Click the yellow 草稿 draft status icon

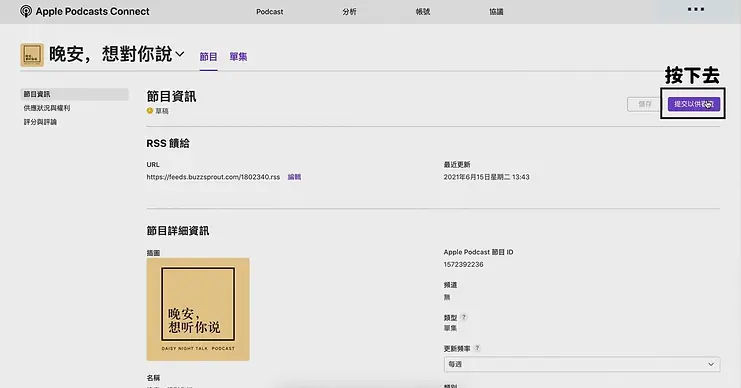point(150,111)
